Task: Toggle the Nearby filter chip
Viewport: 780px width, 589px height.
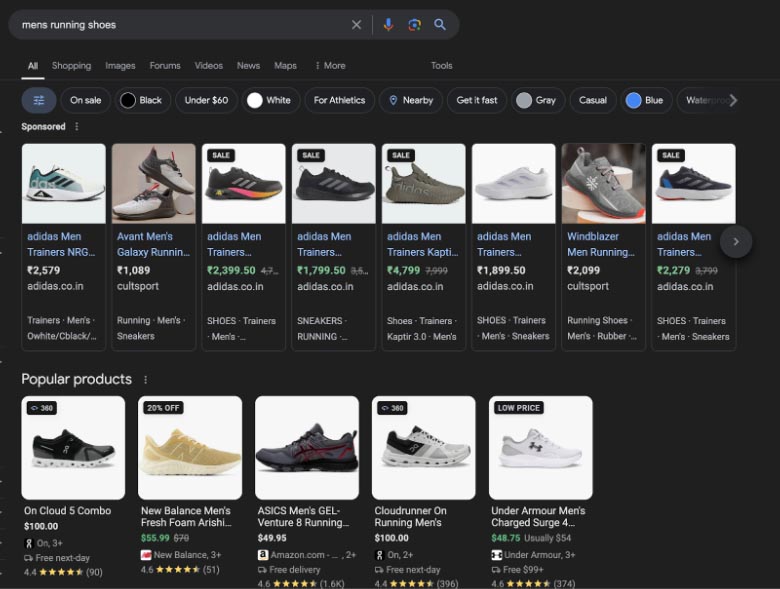Action: pos(411,100)
